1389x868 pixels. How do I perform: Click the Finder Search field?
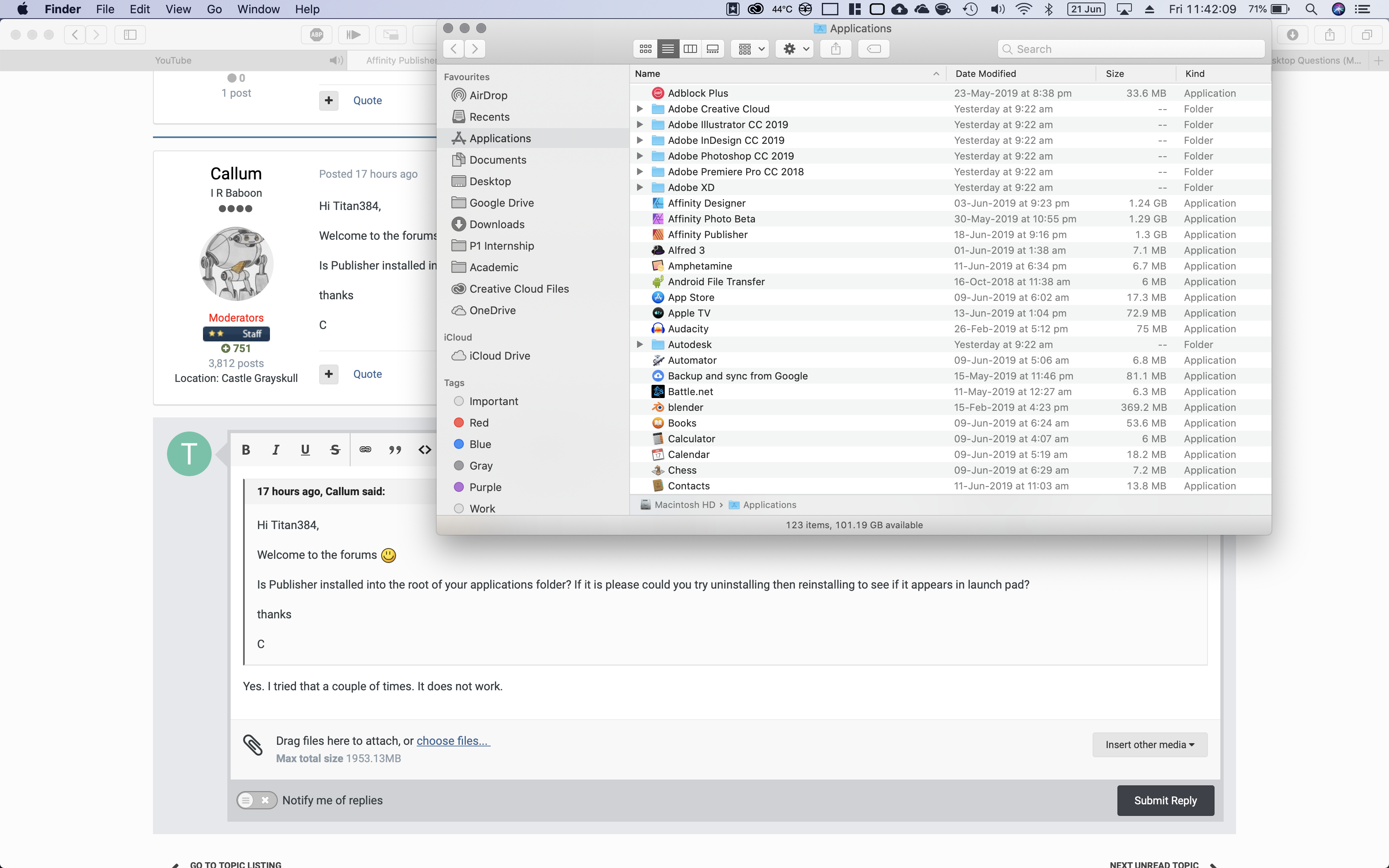1131,49
